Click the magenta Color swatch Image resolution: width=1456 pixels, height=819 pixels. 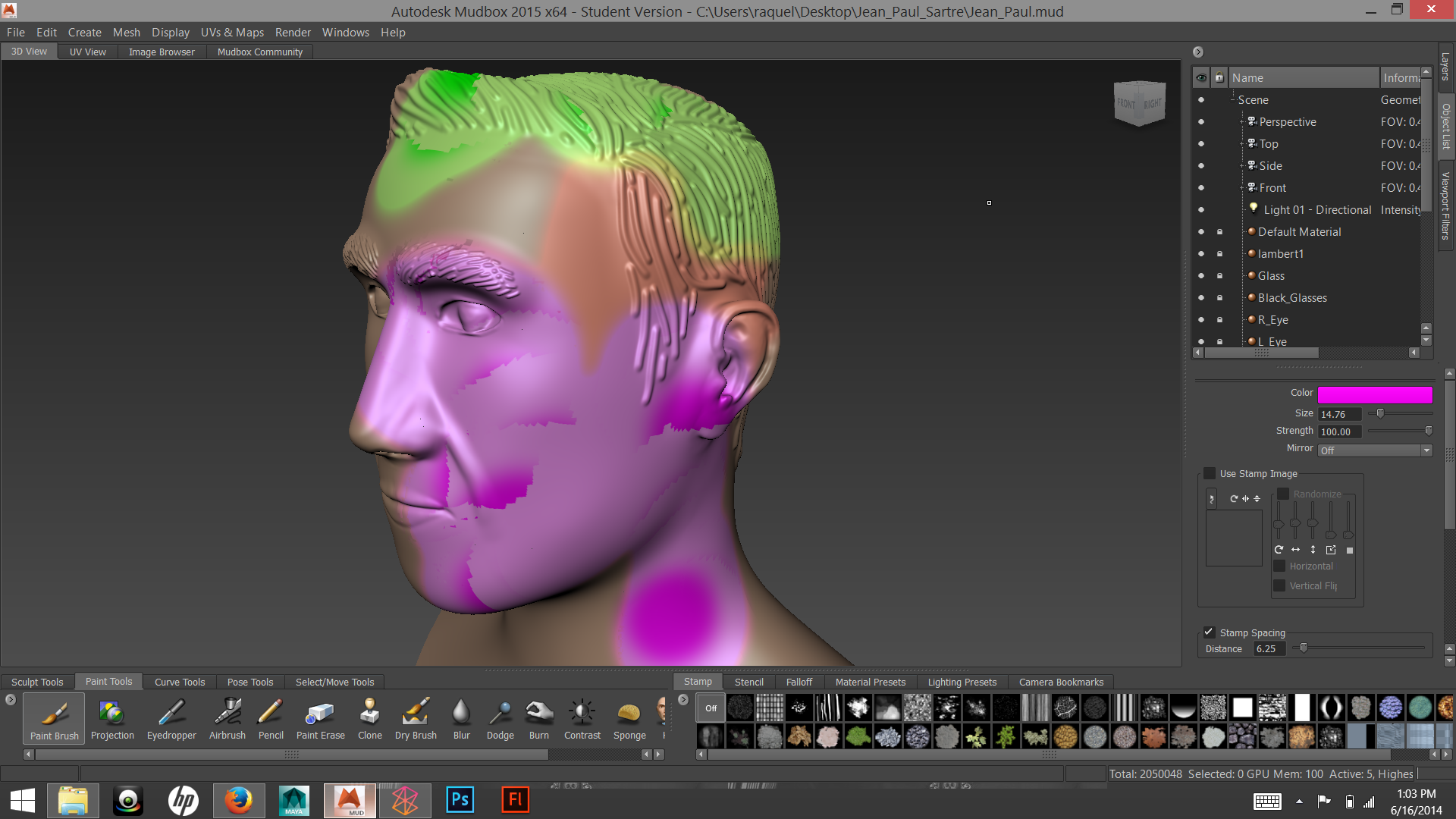pyautogui.click(x=1374, y=394)
